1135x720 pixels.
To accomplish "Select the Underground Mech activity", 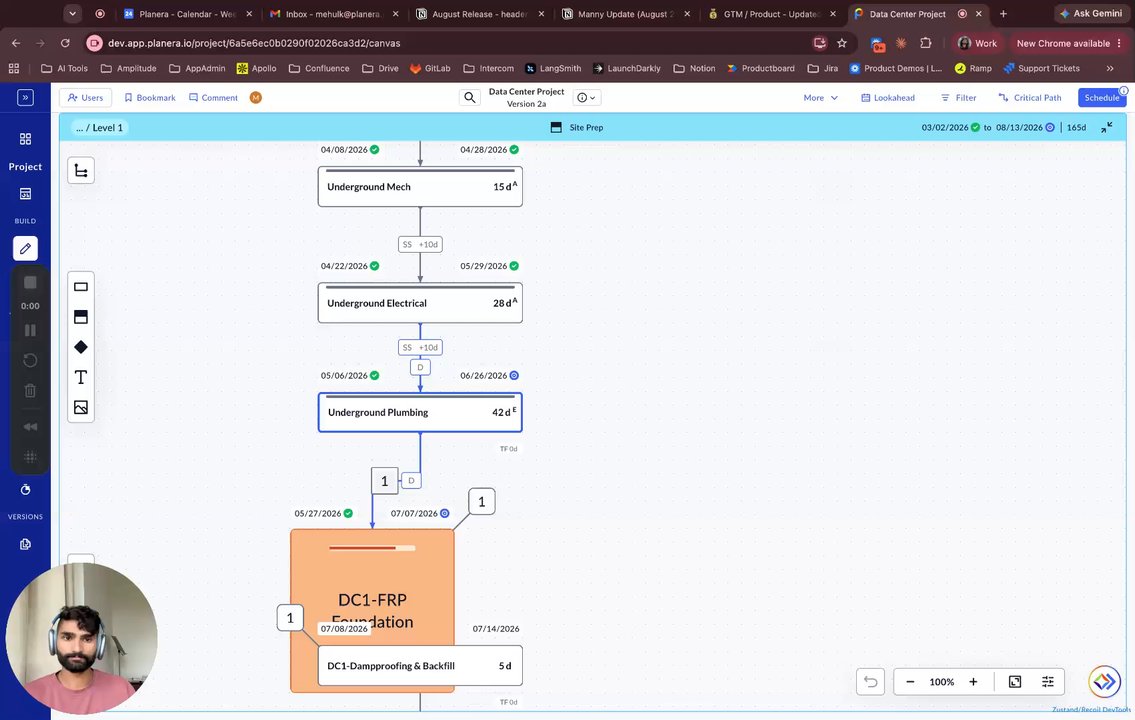I will point(420,187).
